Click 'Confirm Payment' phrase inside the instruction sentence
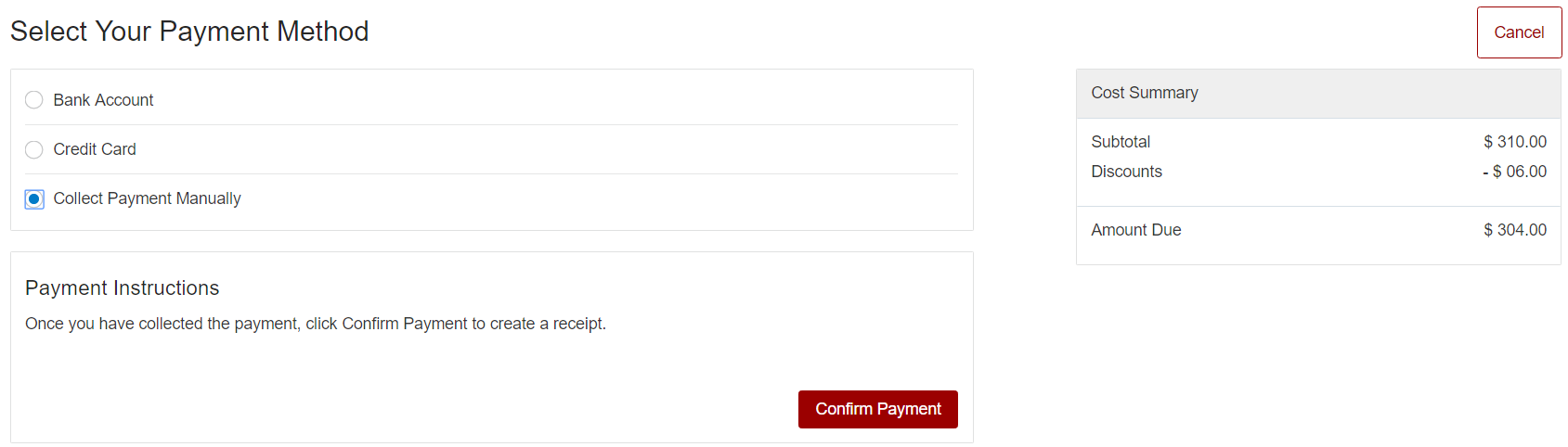The width and height of the screenshot is (1568, 447). [405, 324]
